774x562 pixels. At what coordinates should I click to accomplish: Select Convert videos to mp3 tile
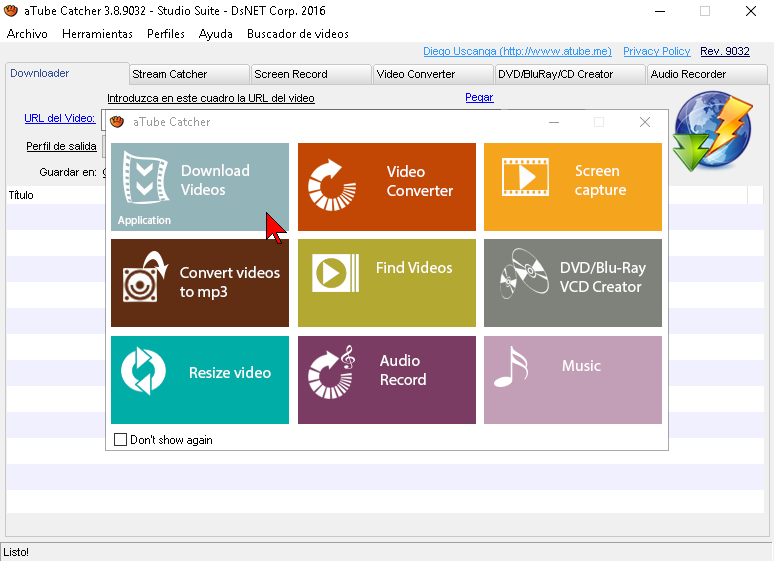click(x=199, y=283)
